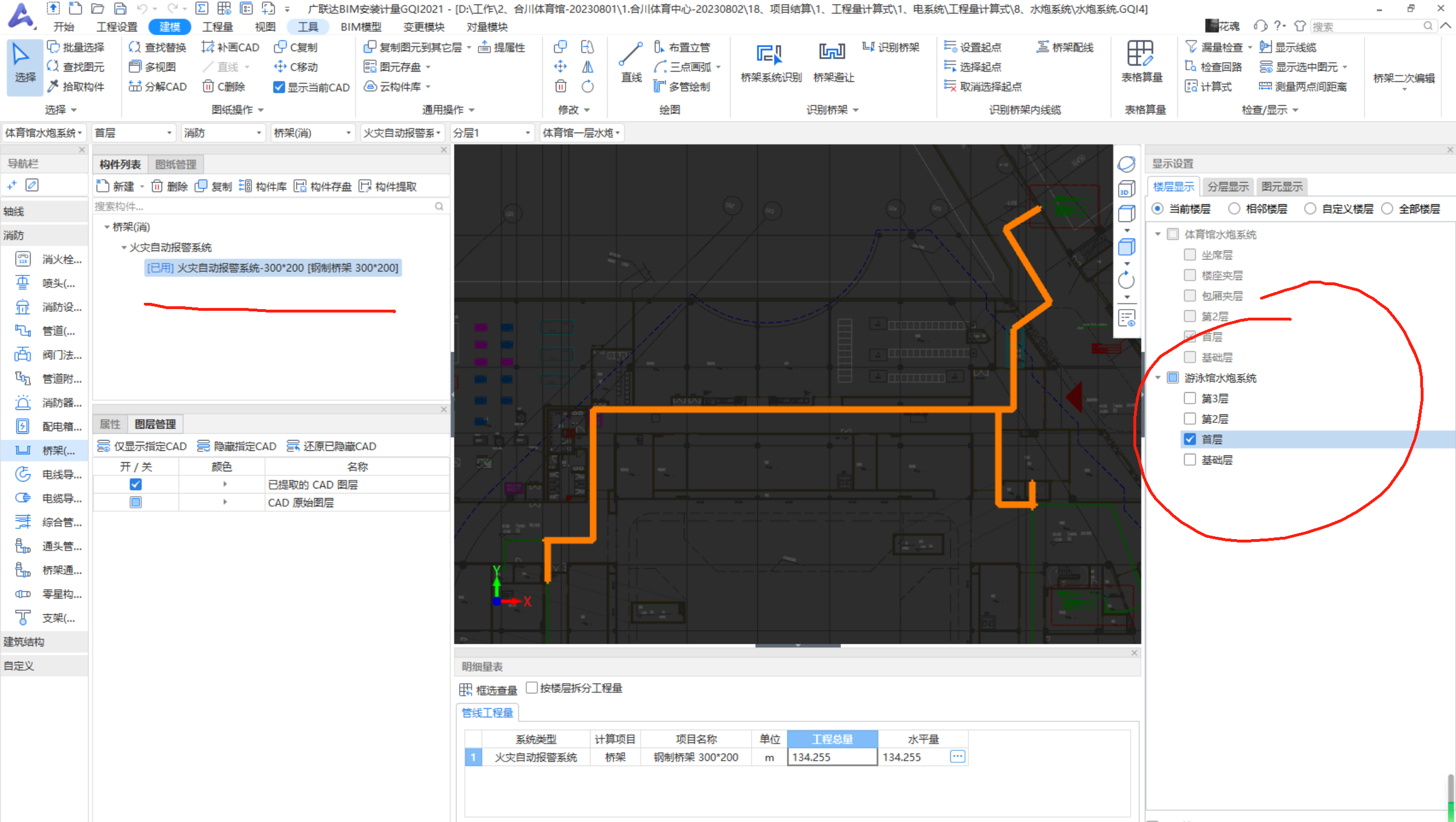Collapse 火灾自动报警系统 tree node
This screenshot has width=1456, height=822.
[123, 247]
